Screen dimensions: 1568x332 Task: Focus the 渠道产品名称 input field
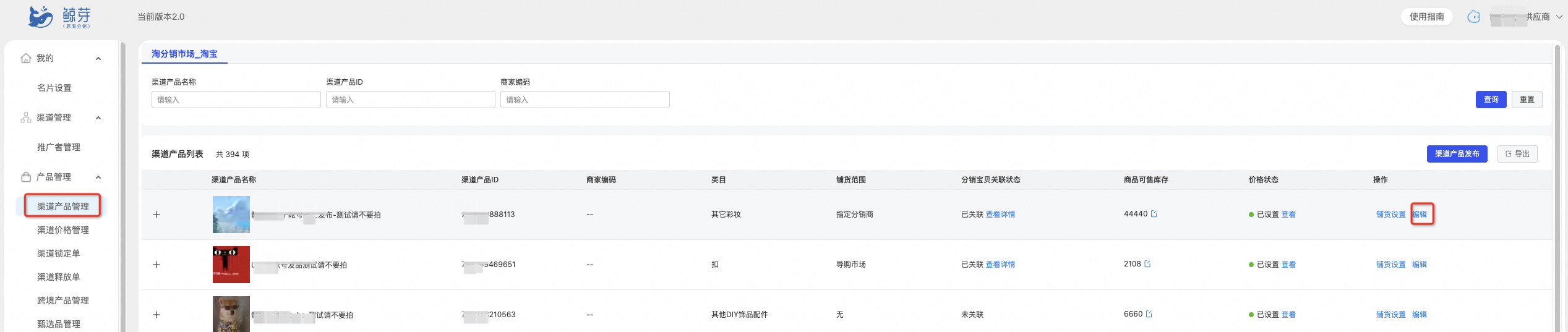[x=236, y=100]
